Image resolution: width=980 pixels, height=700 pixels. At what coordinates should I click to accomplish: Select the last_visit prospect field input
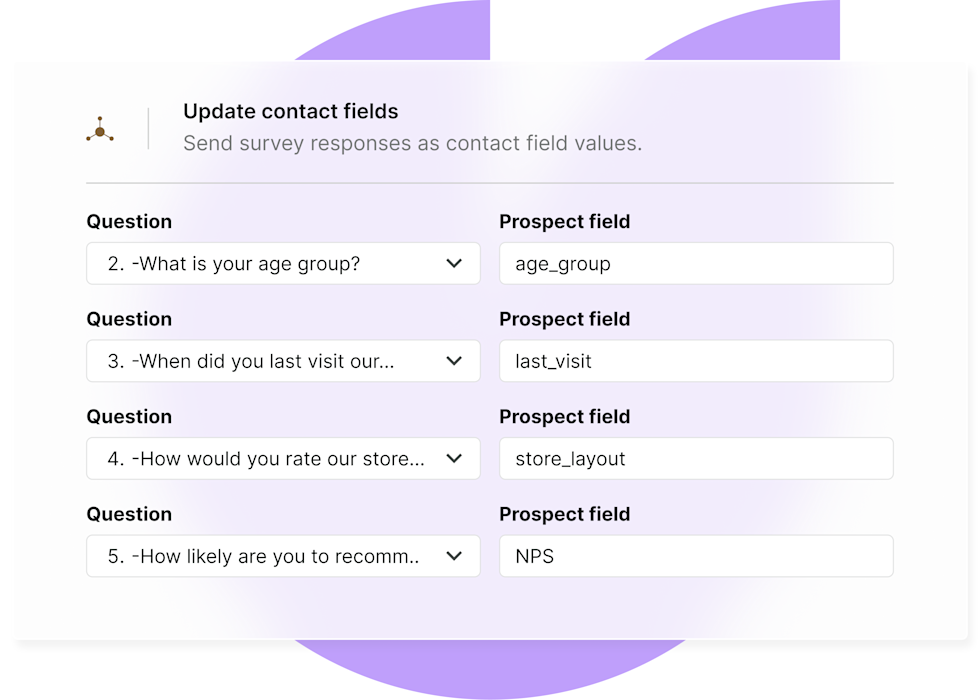click(696, 361)
